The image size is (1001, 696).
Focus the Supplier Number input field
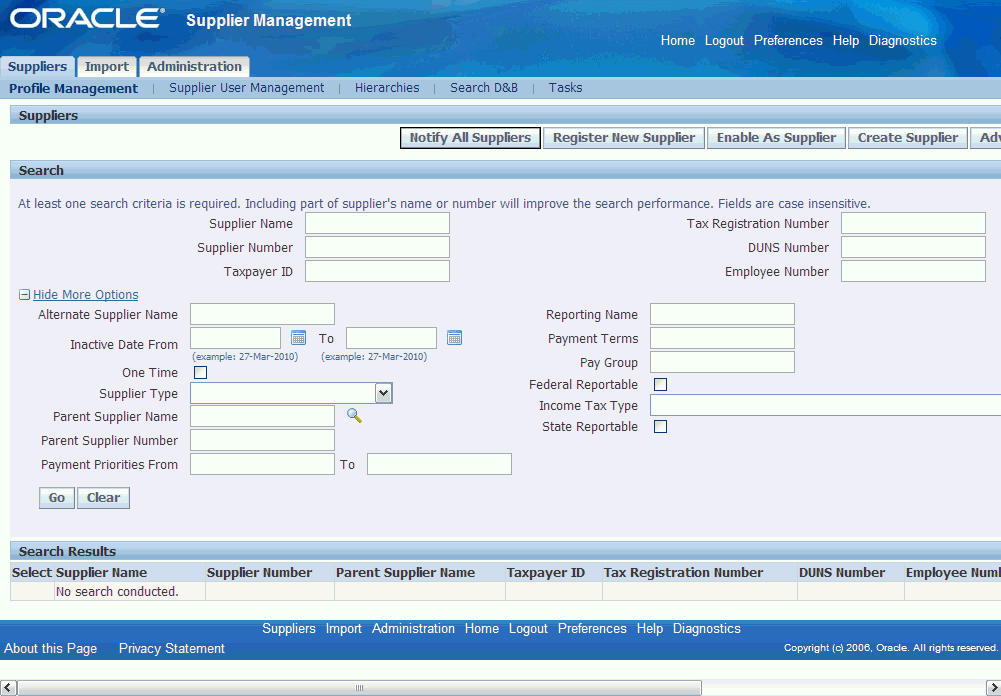point(377,247)
